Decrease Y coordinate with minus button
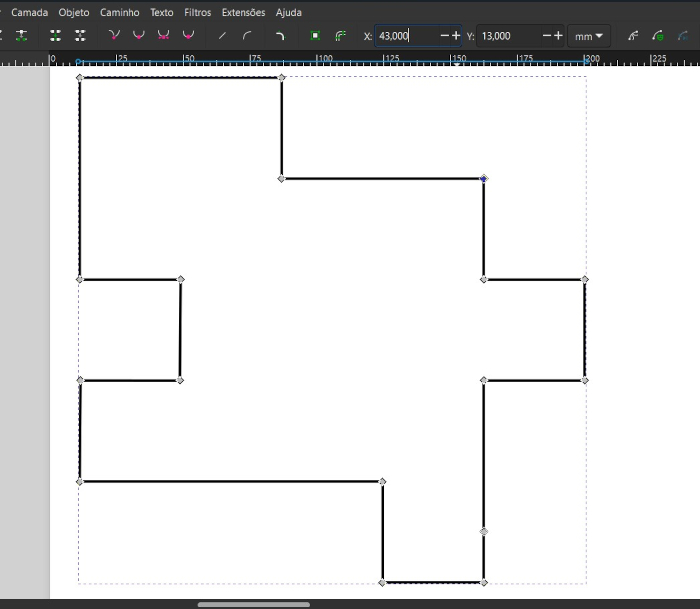Viewport: 700px width, 609px height. click(x=546, y=36)
